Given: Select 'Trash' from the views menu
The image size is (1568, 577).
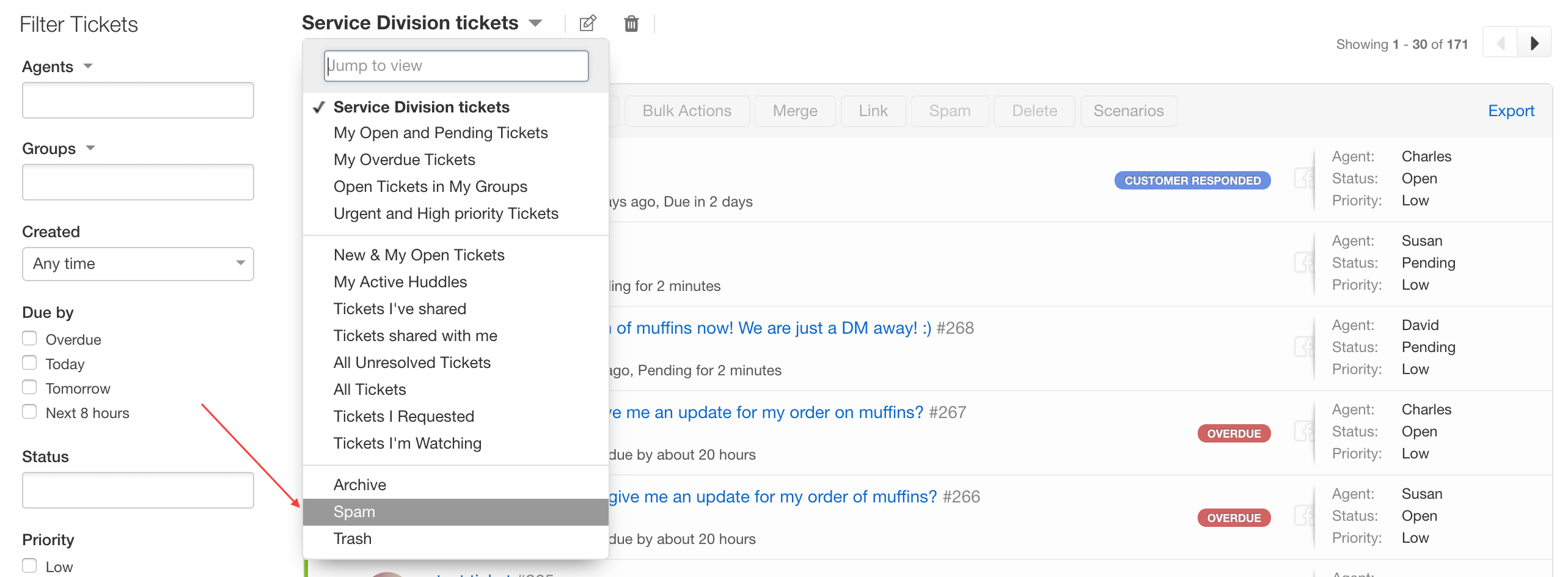Looking at the screenshot, I should click(x=353, y=538).
